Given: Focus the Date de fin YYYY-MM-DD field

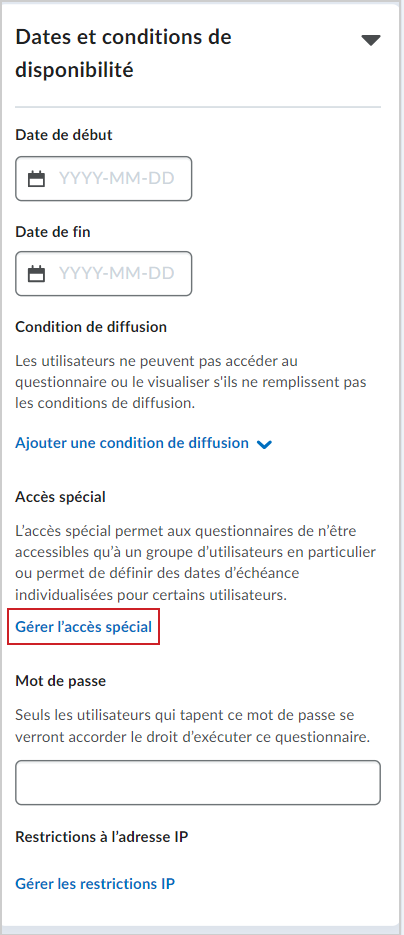Looking at the screenshot, I should 104,273.
